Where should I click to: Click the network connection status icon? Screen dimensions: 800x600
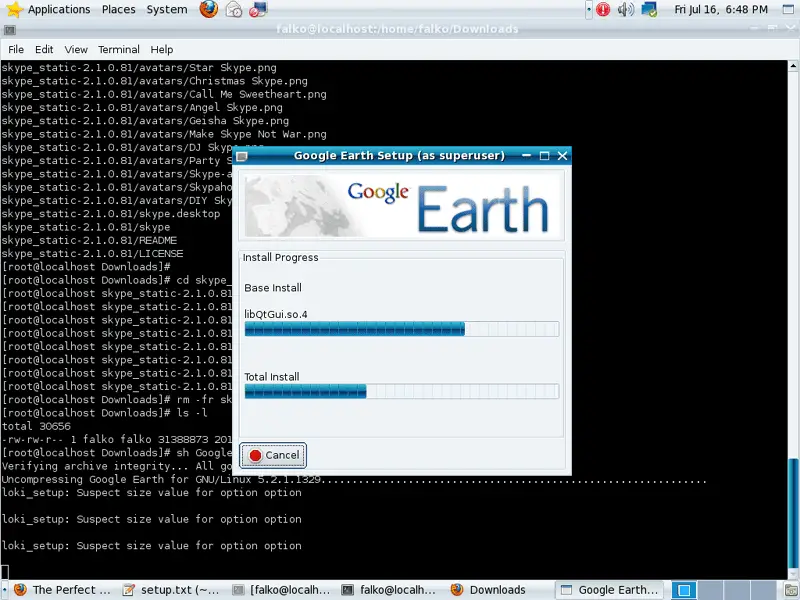pyautogui.click(x=649, y=9)
